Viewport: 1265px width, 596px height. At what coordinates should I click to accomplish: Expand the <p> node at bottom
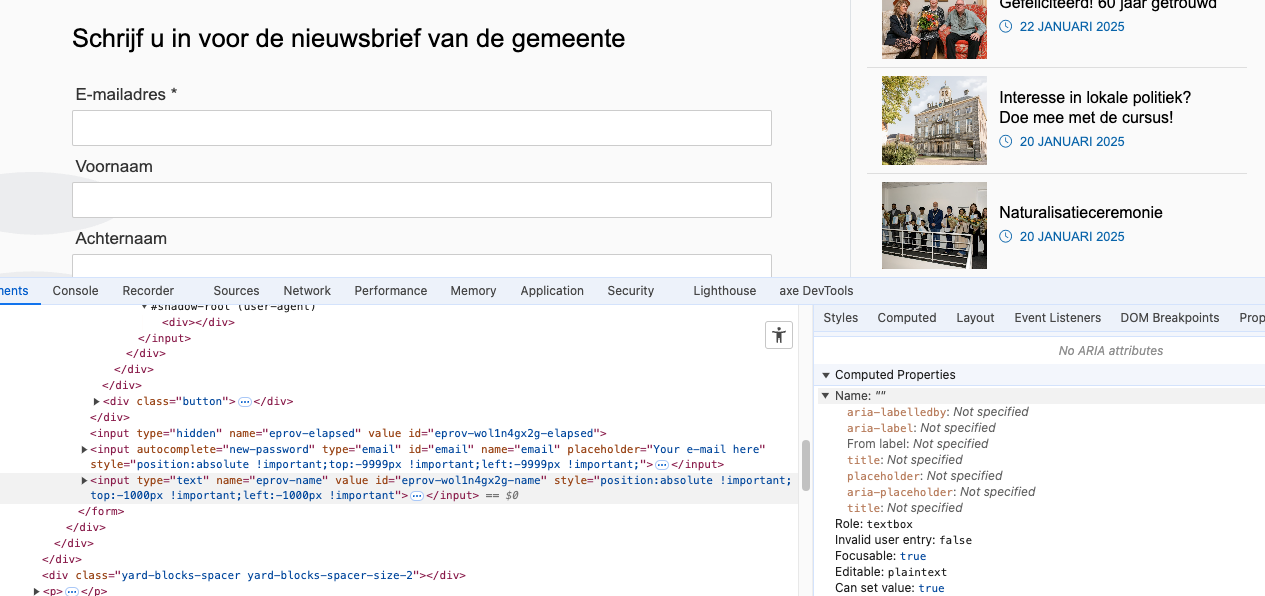pyautogui.click(x=37, y=592)
